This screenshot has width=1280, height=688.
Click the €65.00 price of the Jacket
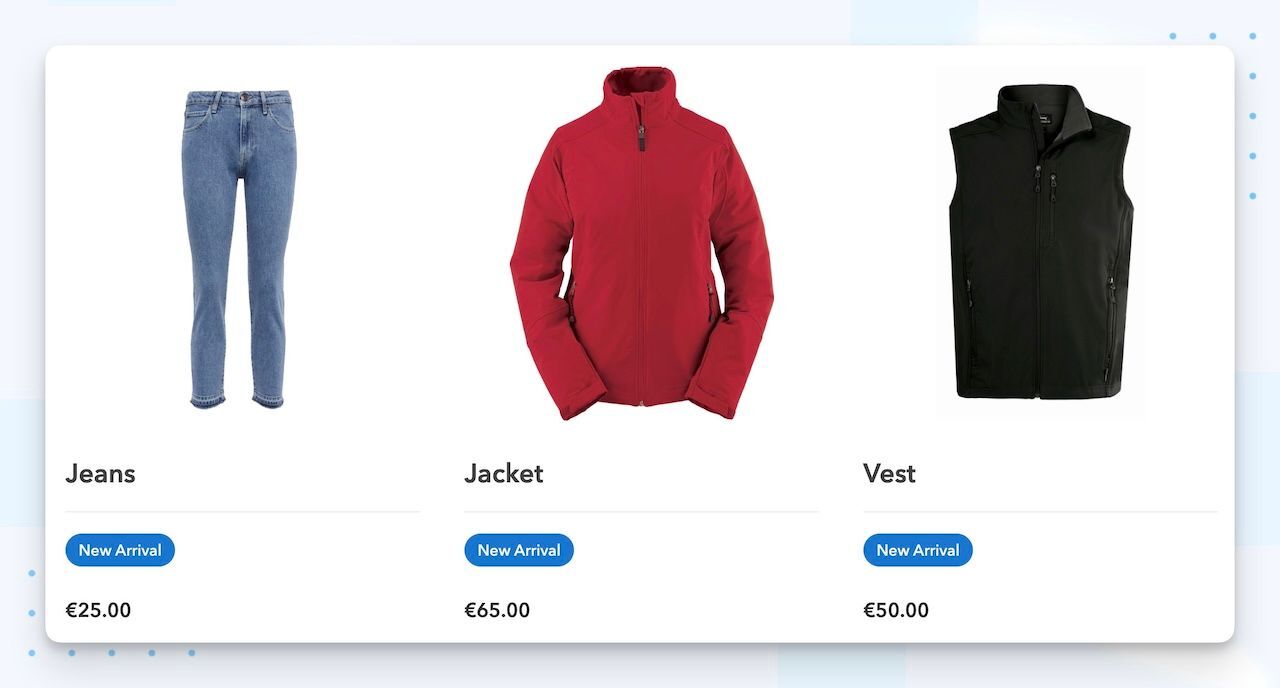pos(497,610)
